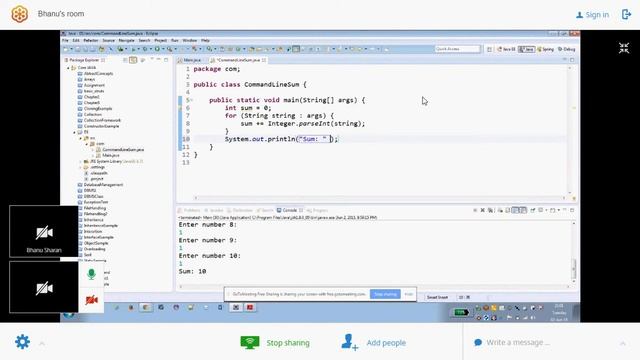Minimize the Console view panel
Screen dimensions: 640x360
tap(565, 210)
